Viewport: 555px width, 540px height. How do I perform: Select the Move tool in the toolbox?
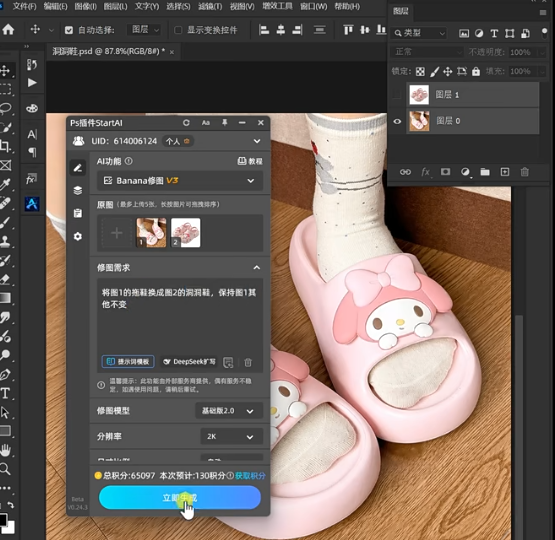coord(5,70)
